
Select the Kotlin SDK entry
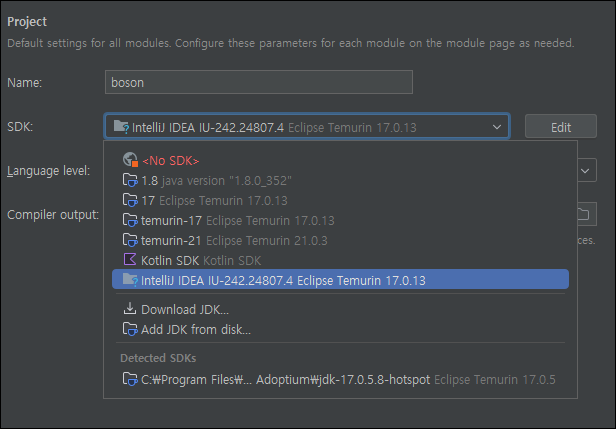click(x=340, y=260)
